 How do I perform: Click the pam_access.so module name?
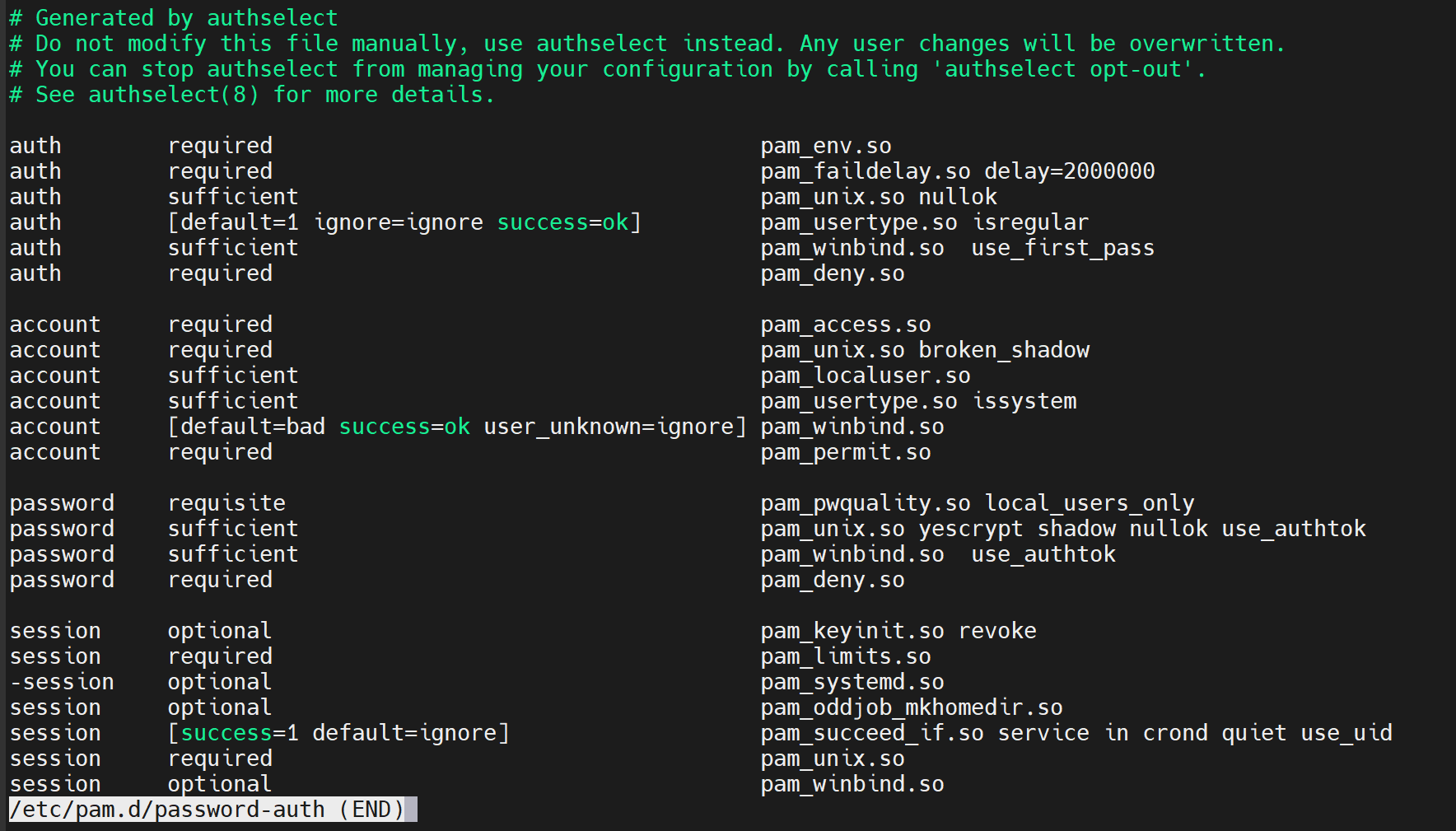tap(845, 324)
